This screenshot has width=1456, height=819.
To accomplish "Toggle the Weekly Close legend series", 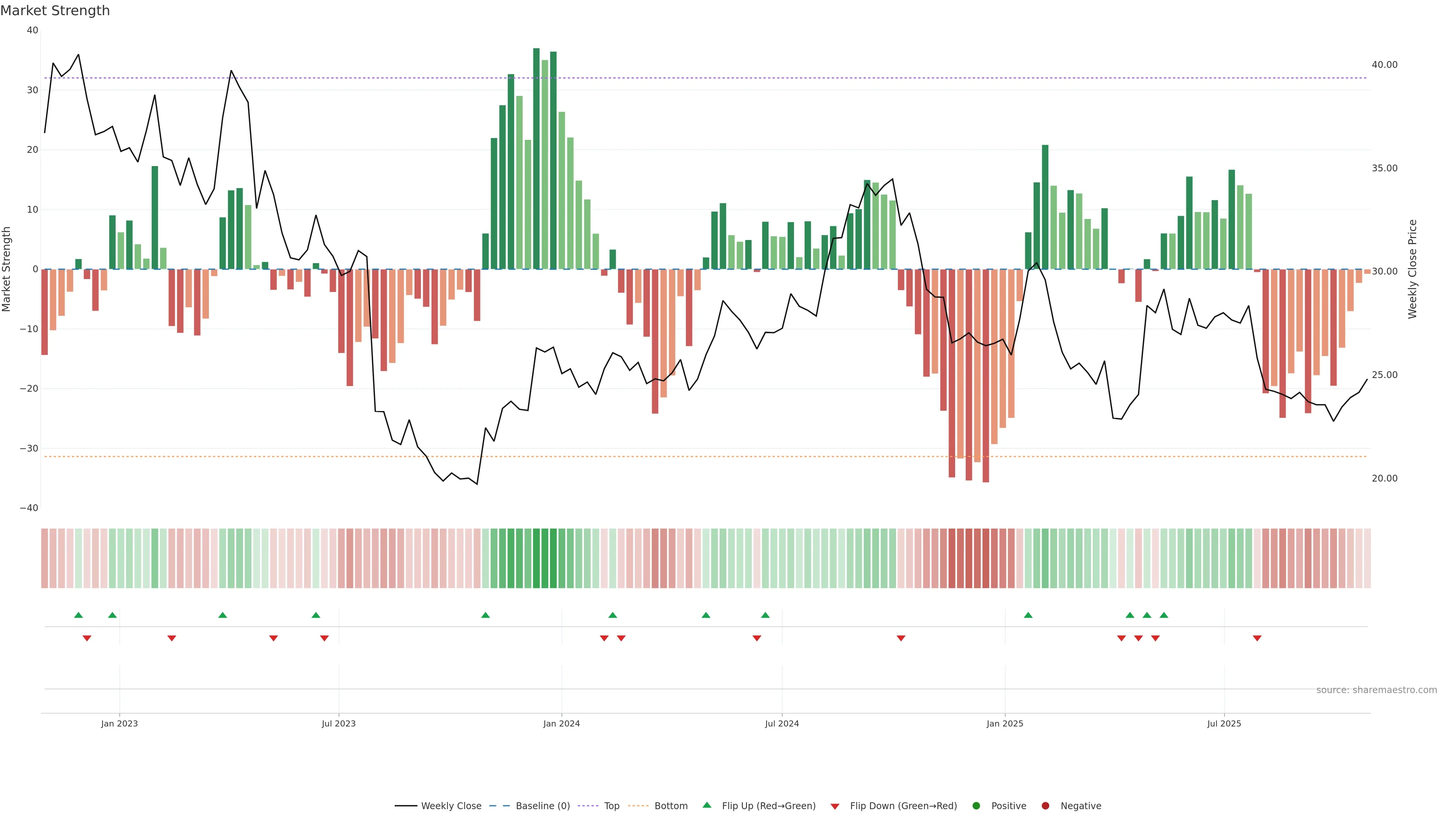I will click(451, 805).
